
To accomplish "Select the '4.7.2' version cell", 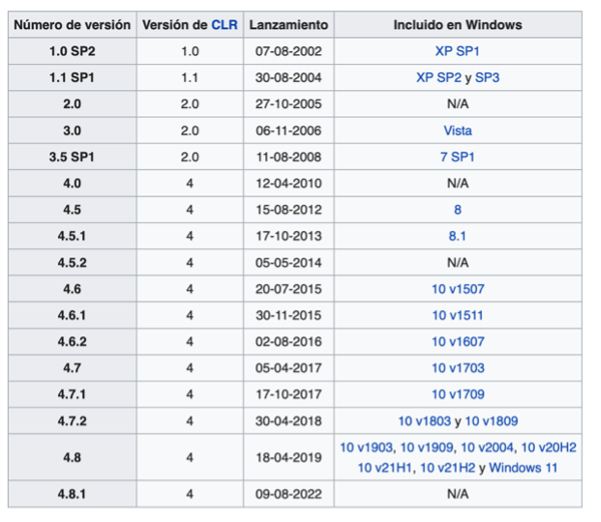I will [x=72, y=421].
